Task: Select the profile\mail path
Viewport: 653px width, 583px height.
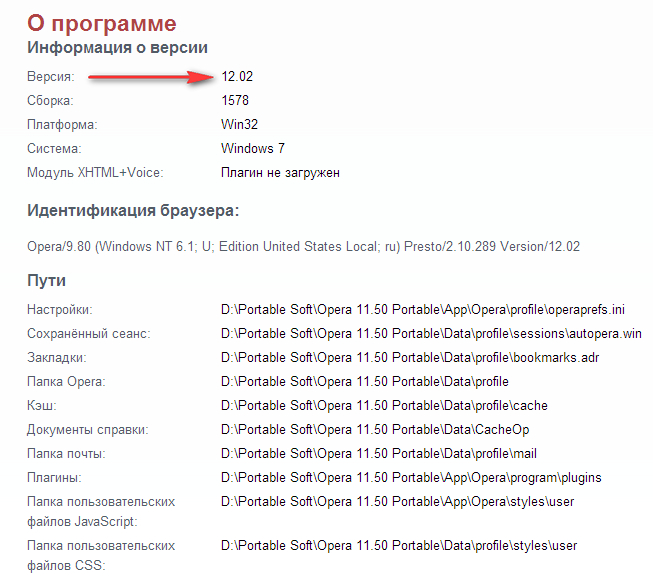Action: 379,453
